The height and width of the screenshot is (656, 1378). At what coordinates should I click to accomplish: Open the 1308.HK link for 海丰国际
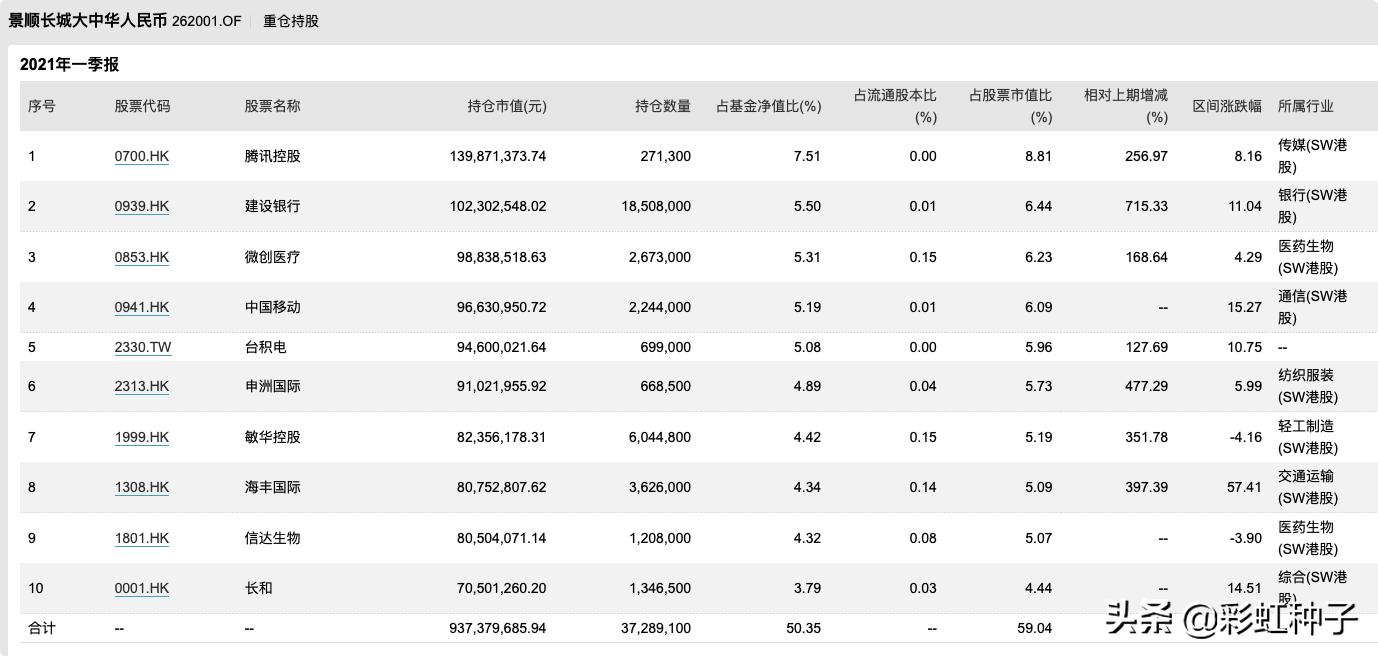[x=142, y=487]
